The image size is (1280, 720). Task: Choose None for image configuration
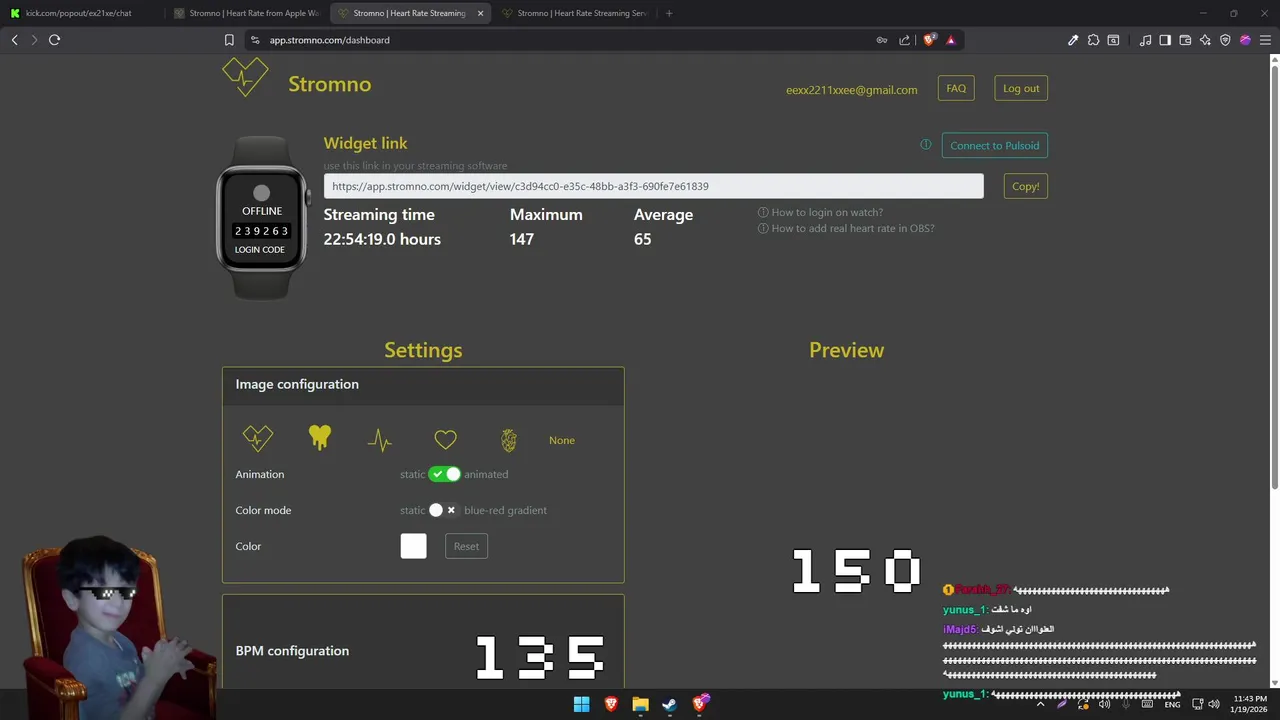[562, 440]
